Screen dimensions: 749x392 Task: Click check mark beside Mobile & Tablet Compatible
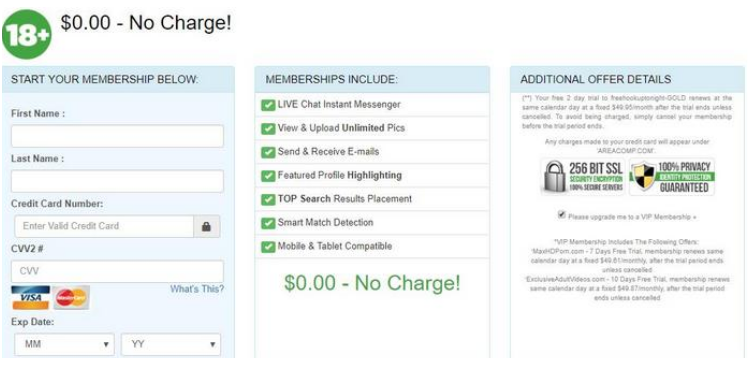[268, 246]
